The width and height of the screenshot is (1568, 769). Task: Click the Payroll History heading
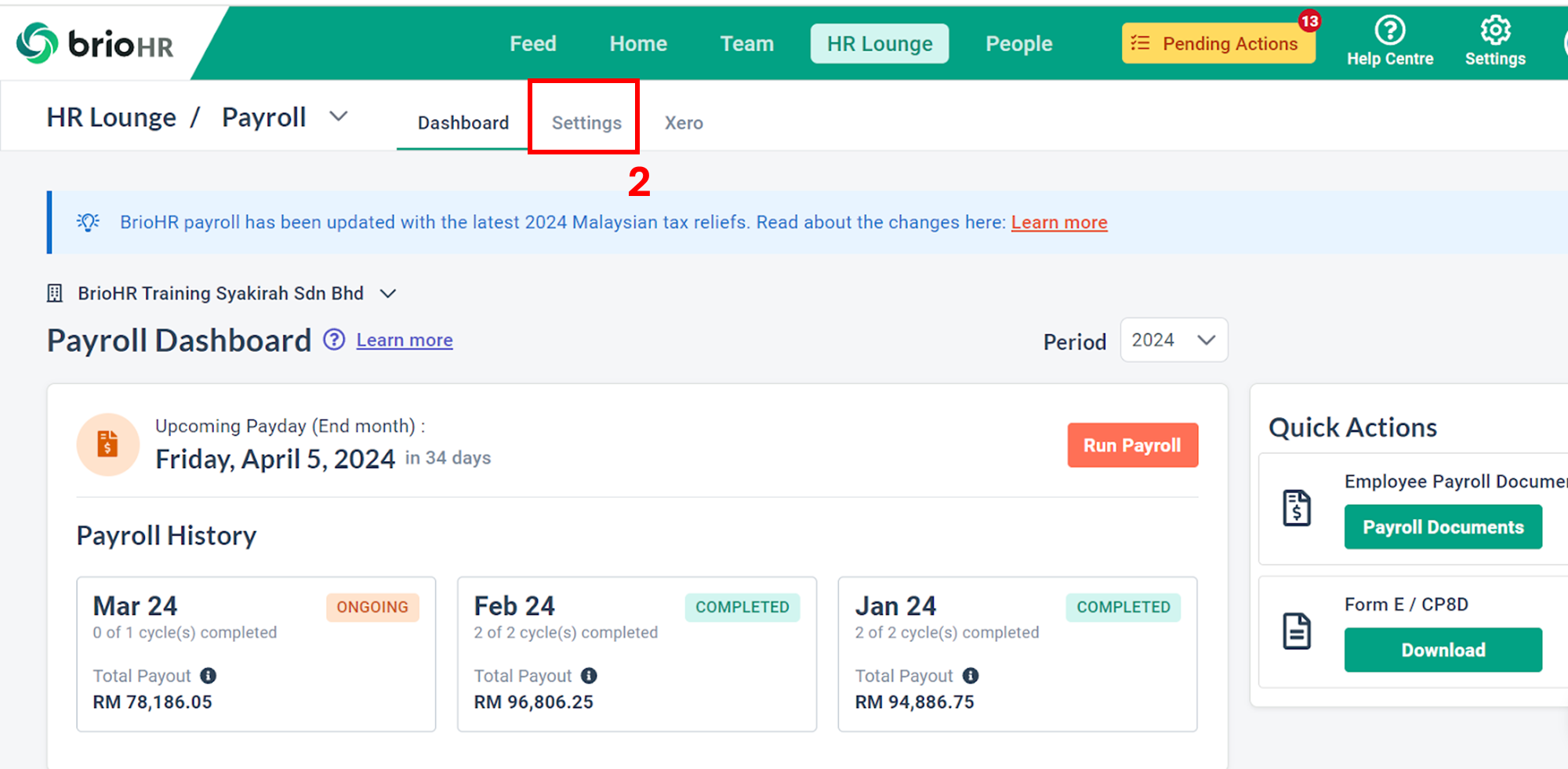166,536
